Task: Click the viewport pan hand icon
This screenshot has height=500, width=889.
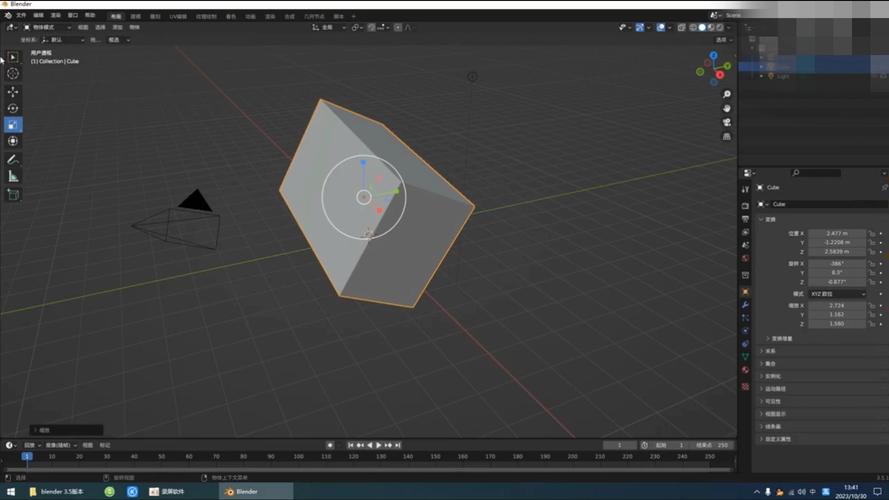Action: coord(727,108)
